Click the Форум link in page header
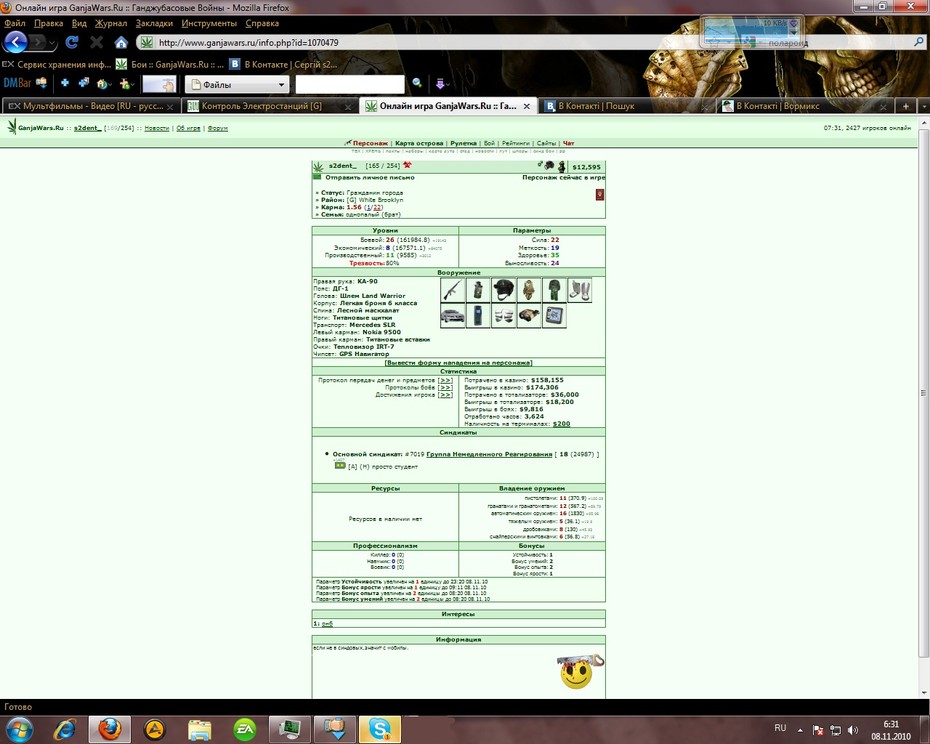Viewport: 930px width, 744px height. point(218,128)
